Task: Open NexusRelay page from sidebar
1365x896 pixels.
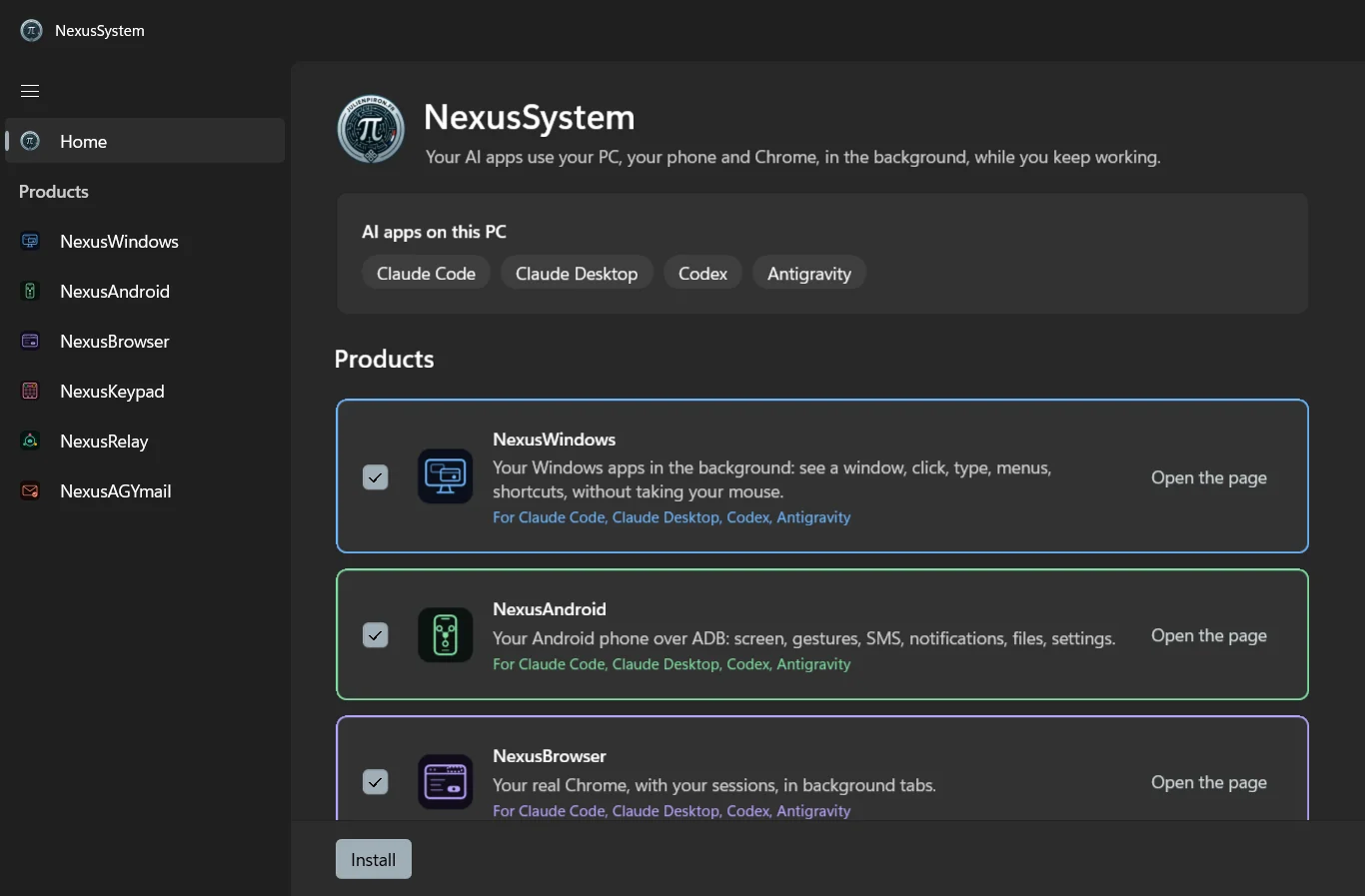Action: tap(145, 441)
